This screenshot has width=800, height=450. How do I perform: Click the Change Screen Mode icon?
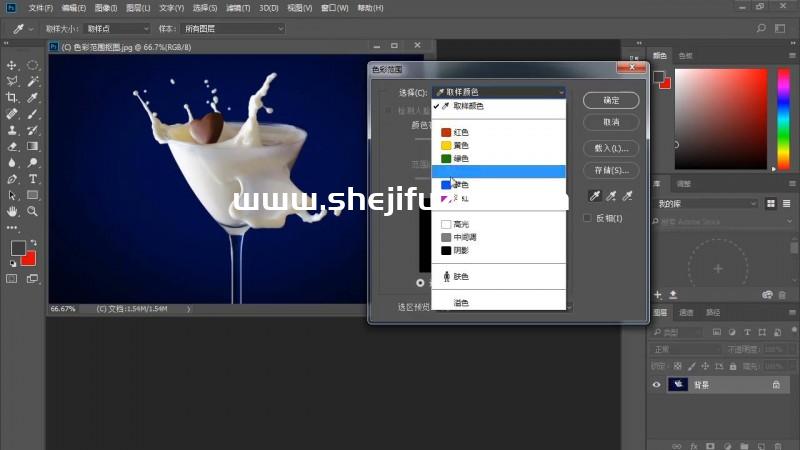[32, 279]
